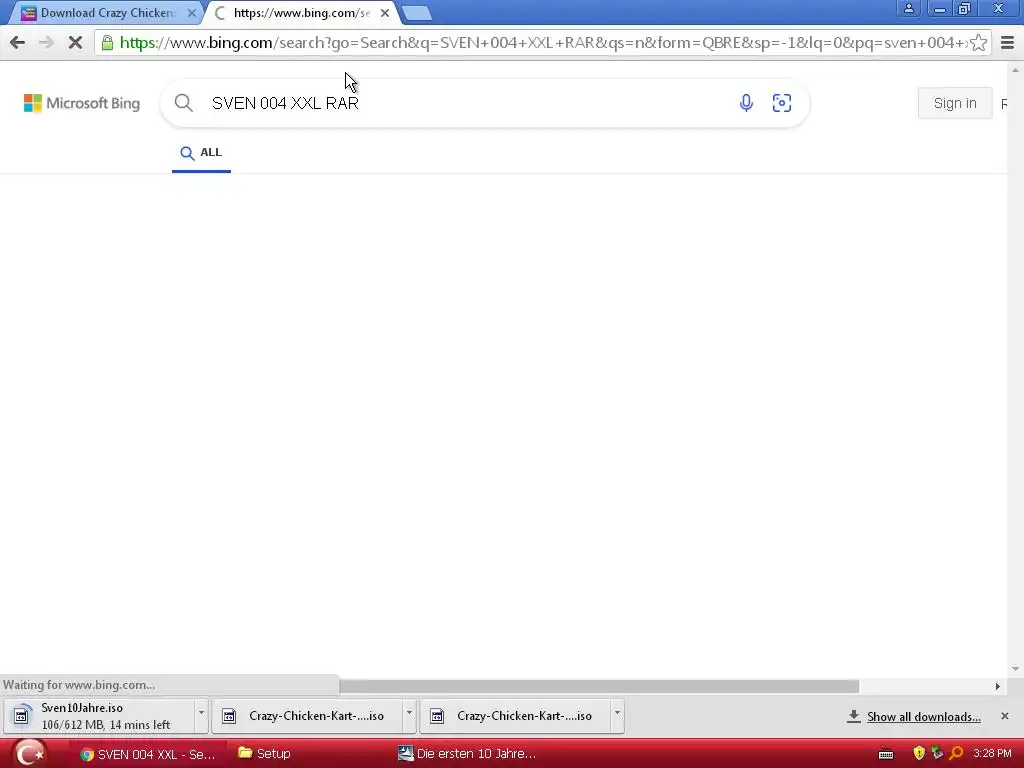Image resolution: width=1024 pixels, height=768 pixels.
Task: Click the horizontal scrollbar thumb
Action: (x=599, y=686)
